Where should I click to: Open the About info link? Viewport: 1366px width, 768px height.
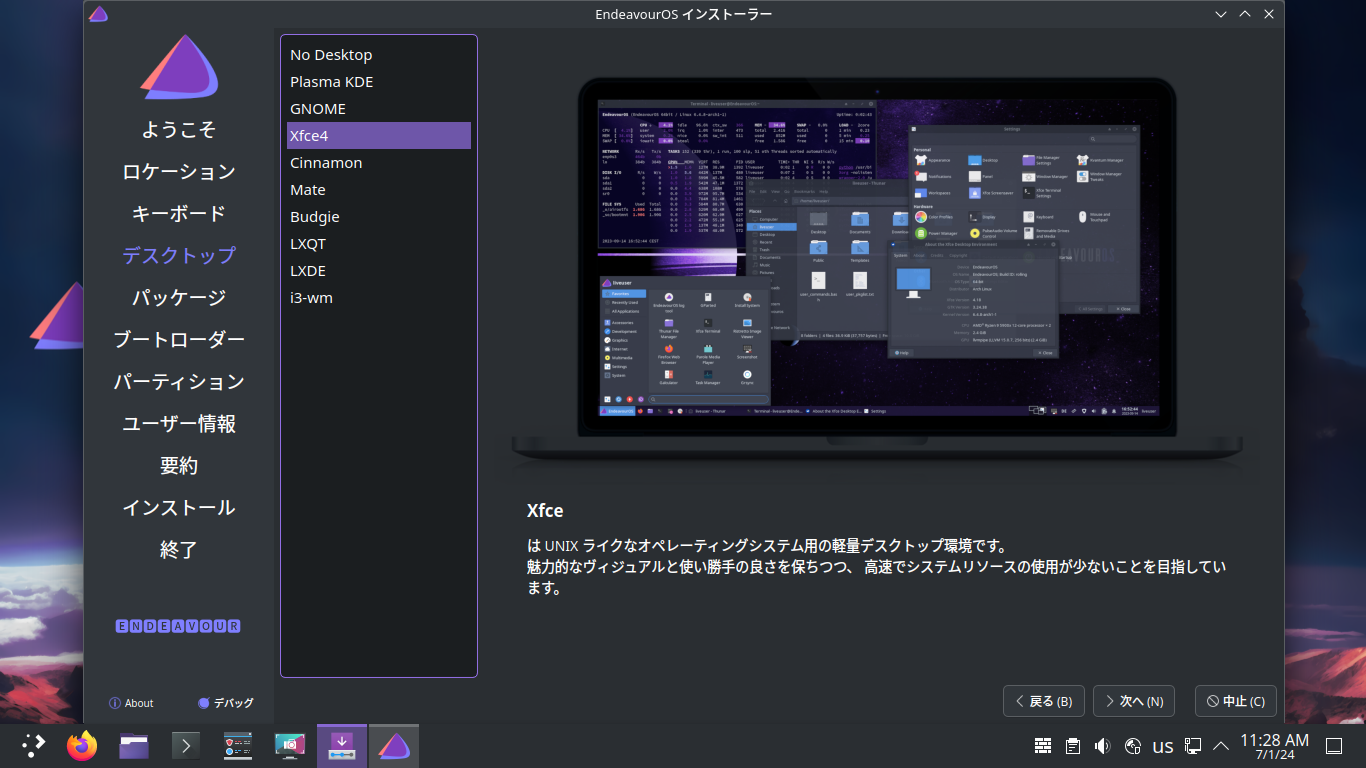[131, 703]
